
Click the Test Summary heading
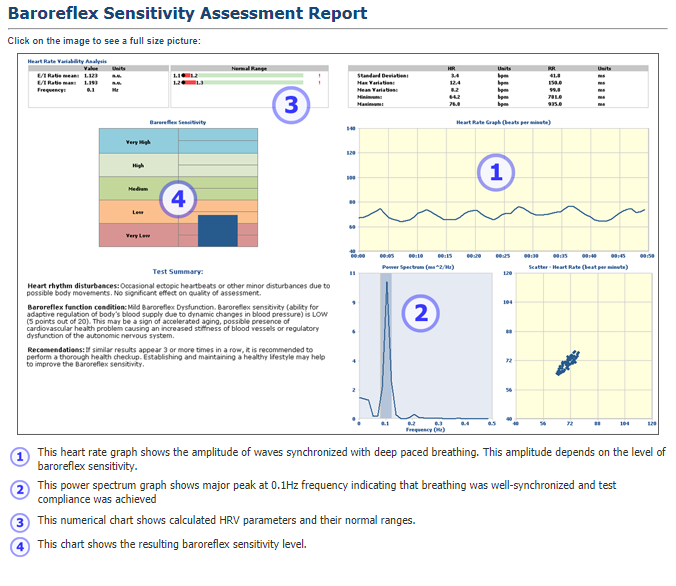click(x=178, y=271)
